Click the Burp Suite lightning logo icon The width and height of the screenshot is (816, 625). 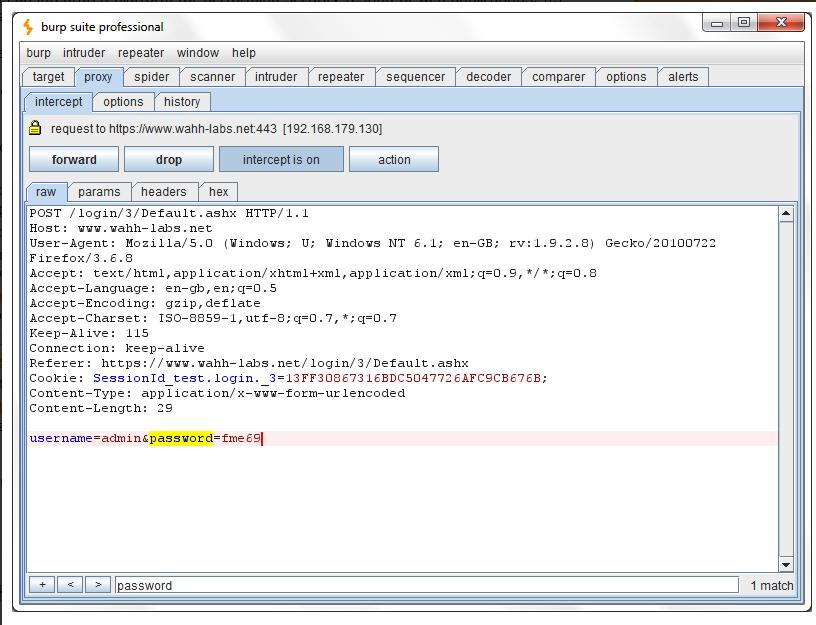pyautogui.click(x=28, y=27)
